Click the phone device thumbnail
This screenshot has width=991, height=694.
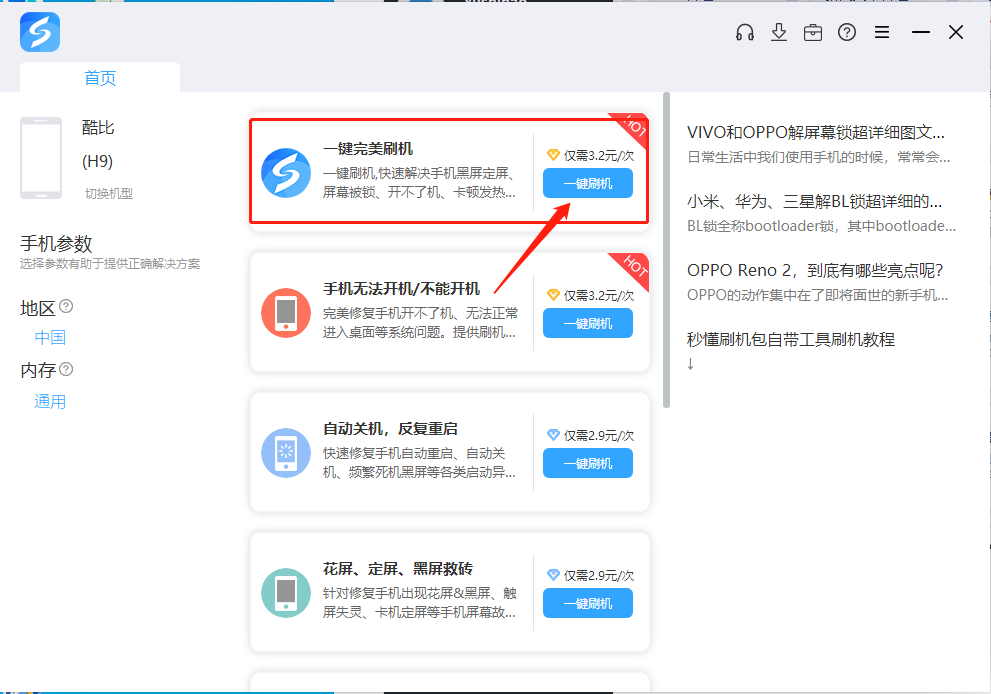point(41,158)
